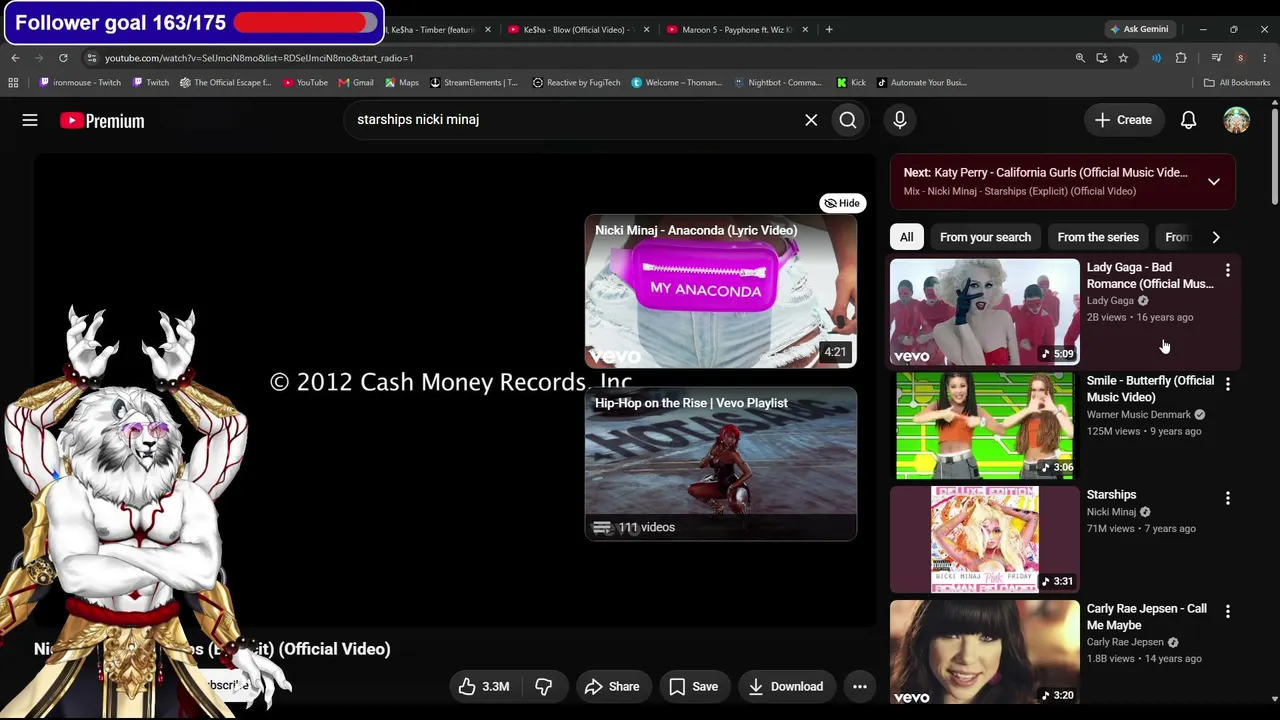Ask Gemini from the browser title bar
The width and height of the screenshot is (1280, 720).
point(1139,29)
